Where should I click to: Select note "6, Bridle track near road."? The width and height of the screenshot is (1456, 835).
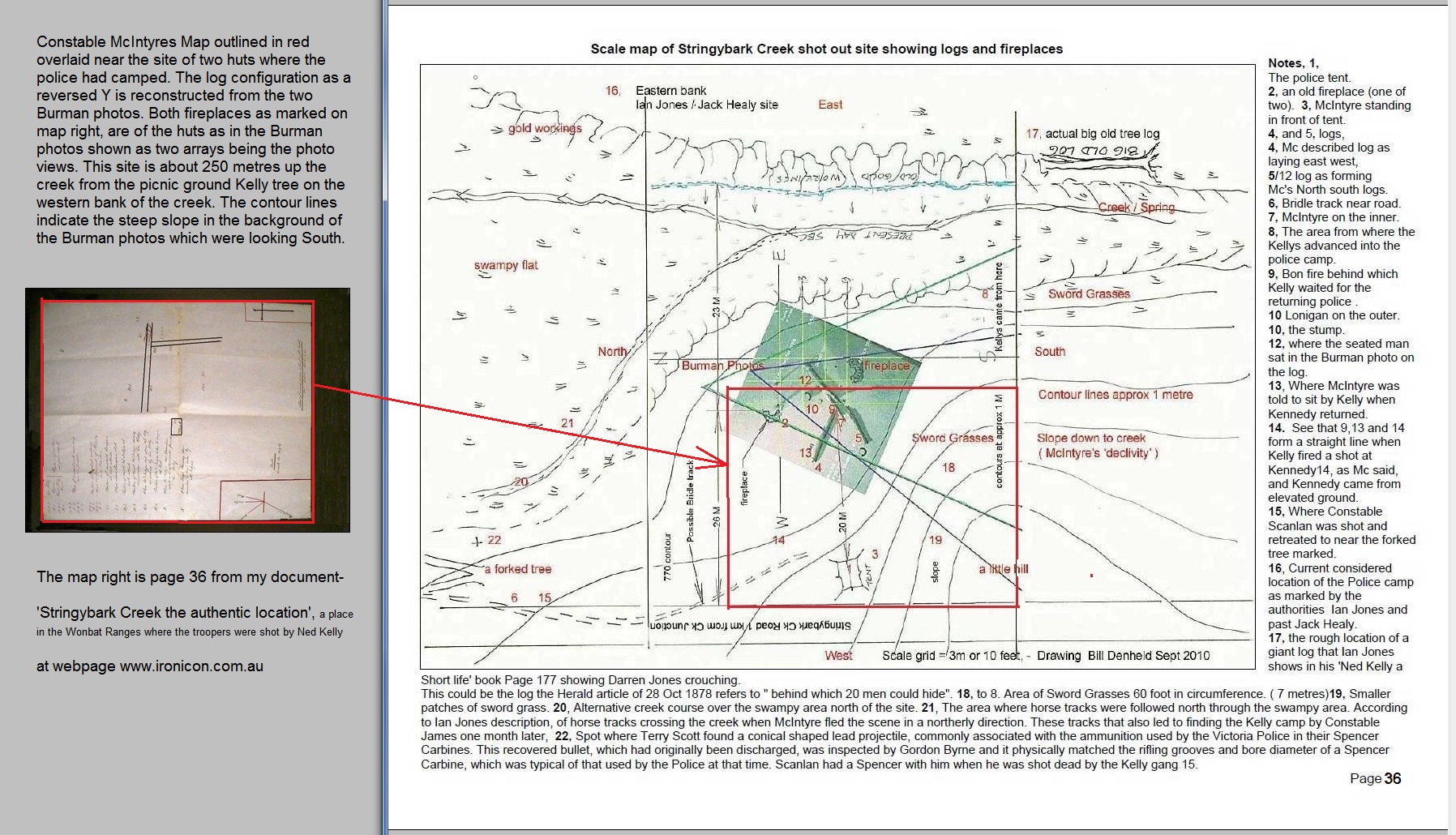point(1334,203)
